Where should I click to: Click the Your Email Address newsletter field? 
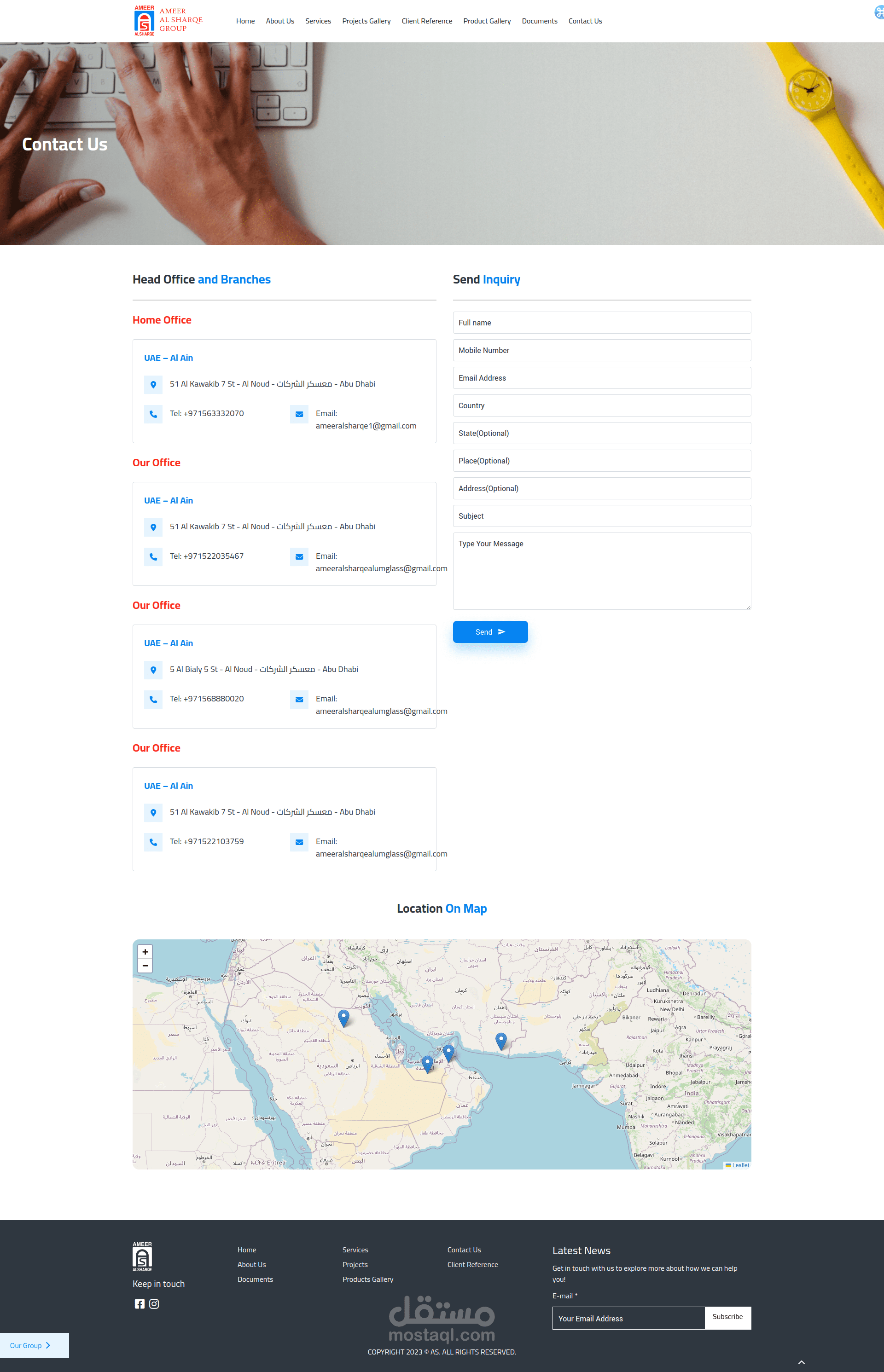point(628,1318)
